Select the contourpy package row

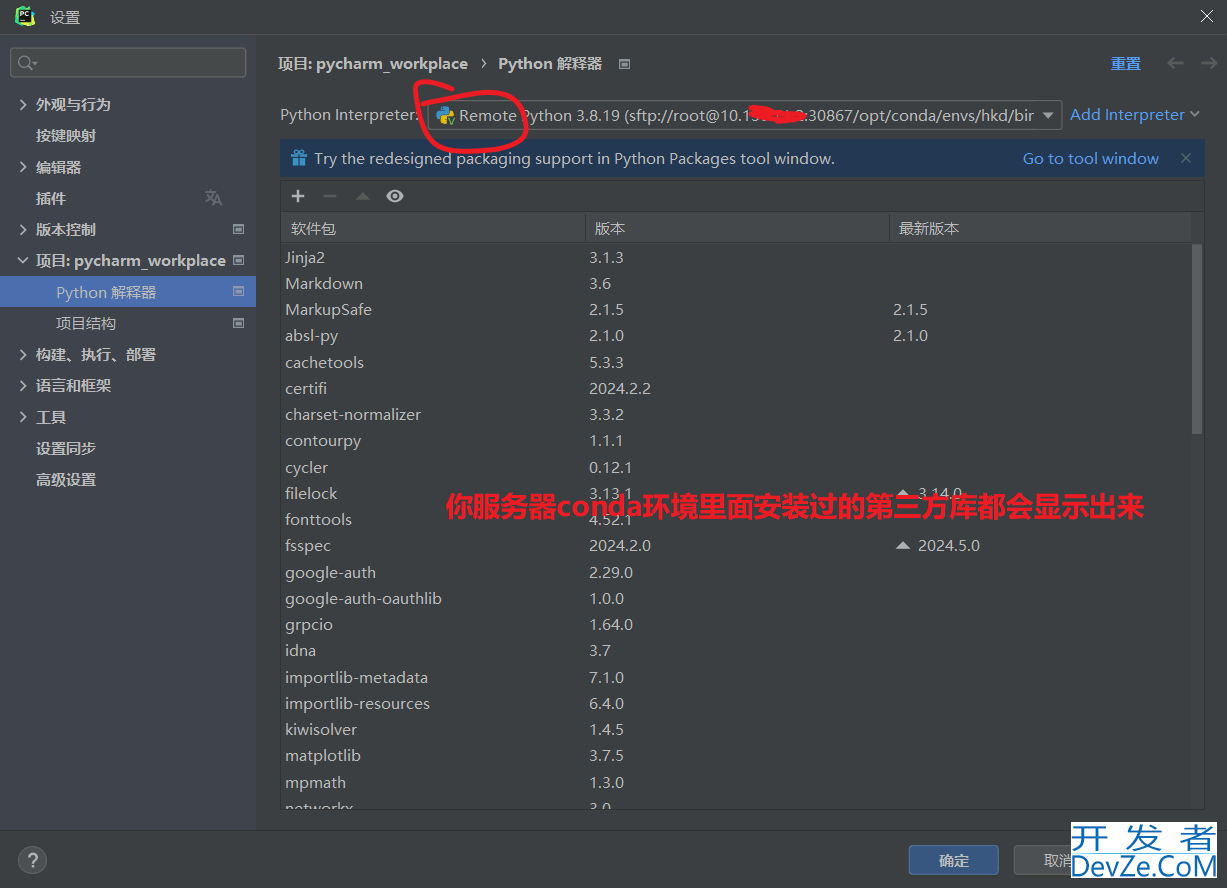click(736, 440)
